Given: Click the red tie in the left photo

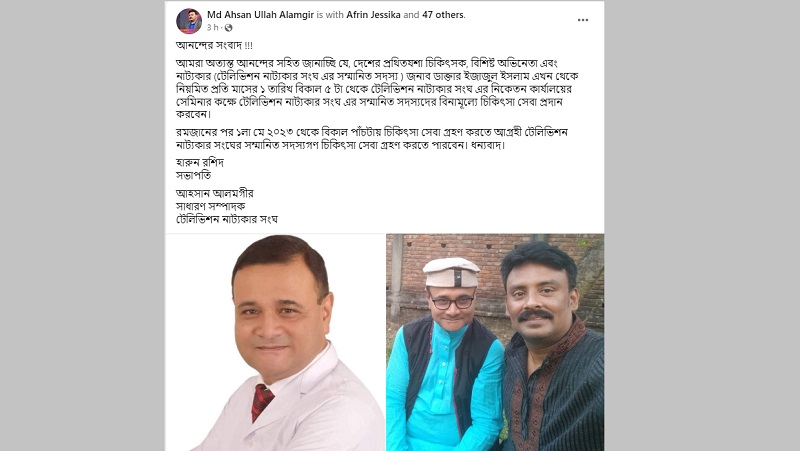Looking at the screenshot, I should [x=261, y=402].
